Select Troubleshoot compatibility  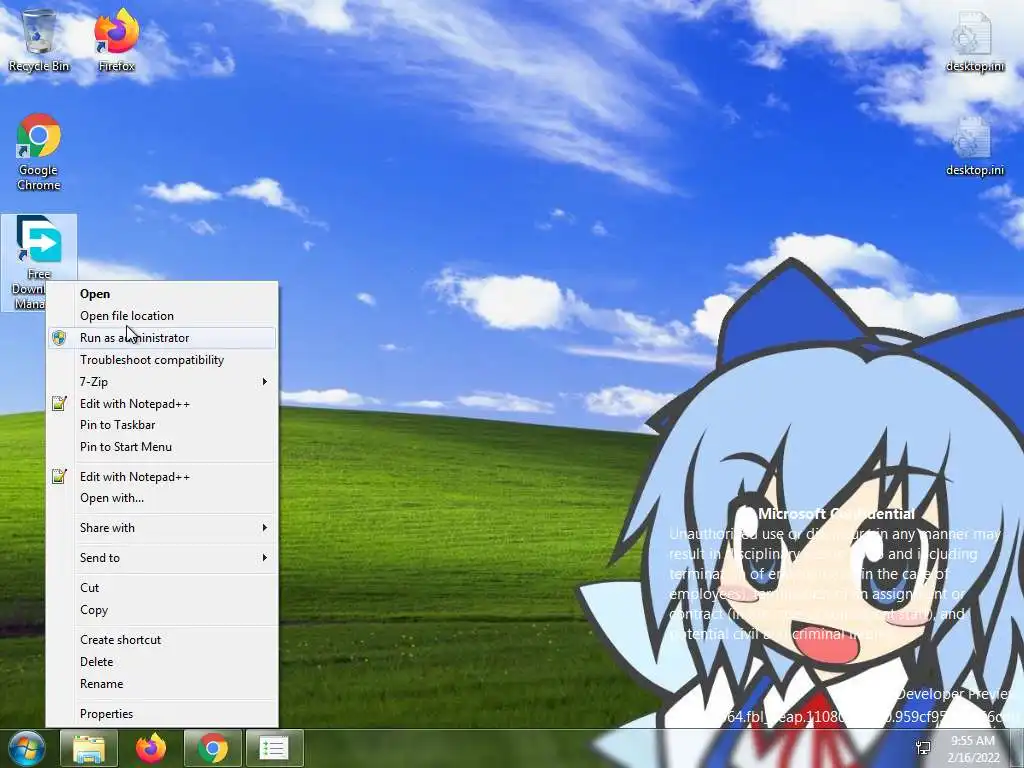[162, 360]
